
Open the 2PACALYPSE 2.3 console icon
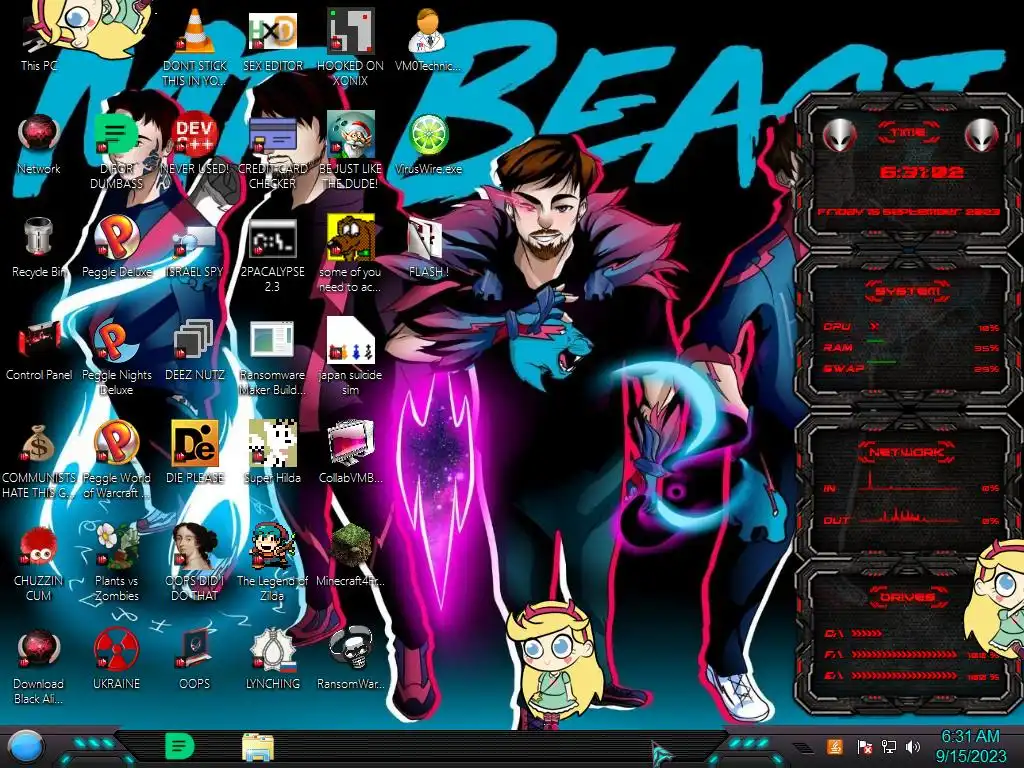(272, 253)
